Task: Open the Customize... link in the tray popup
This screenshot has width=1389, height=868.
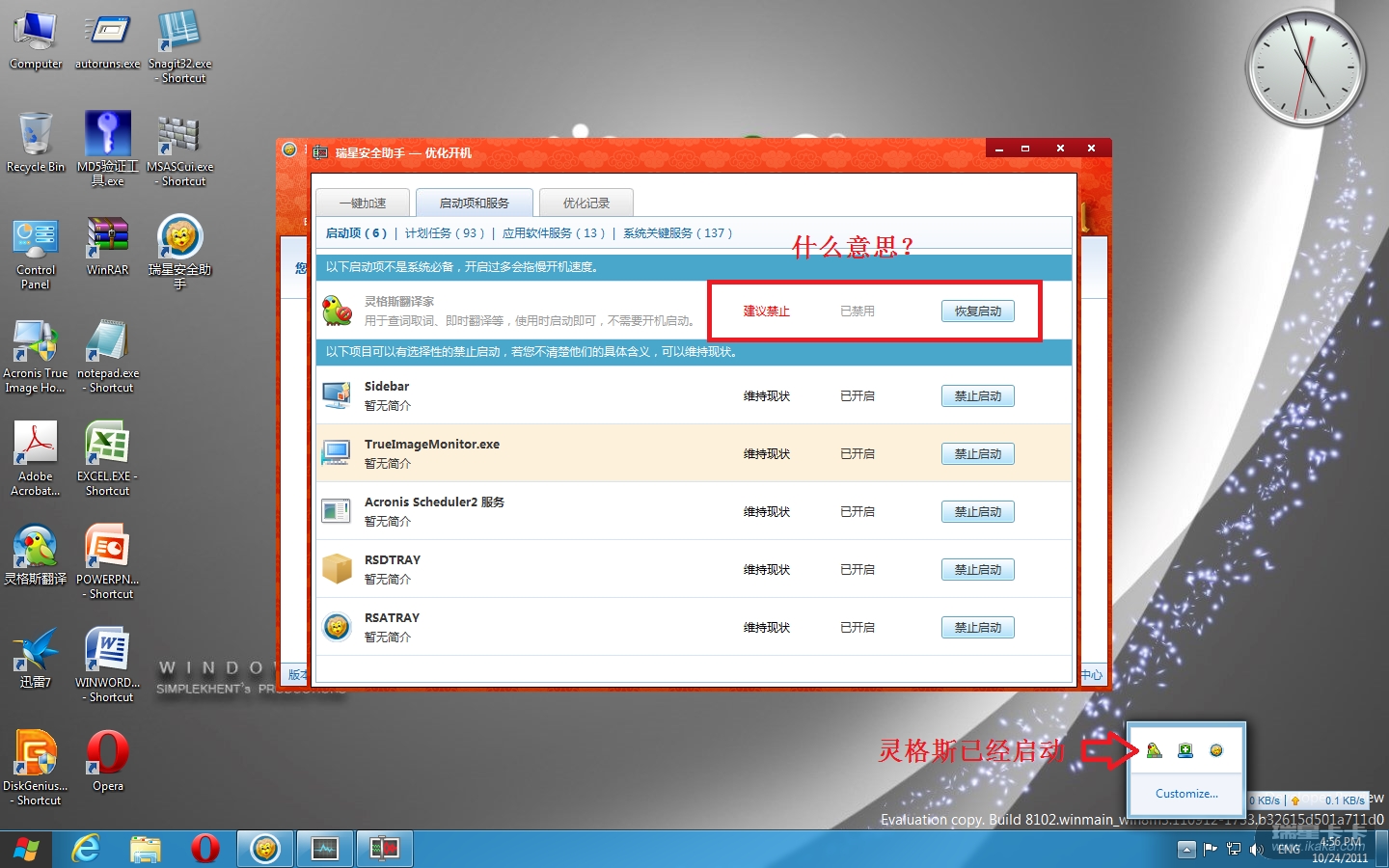Action: [1186, 794]
